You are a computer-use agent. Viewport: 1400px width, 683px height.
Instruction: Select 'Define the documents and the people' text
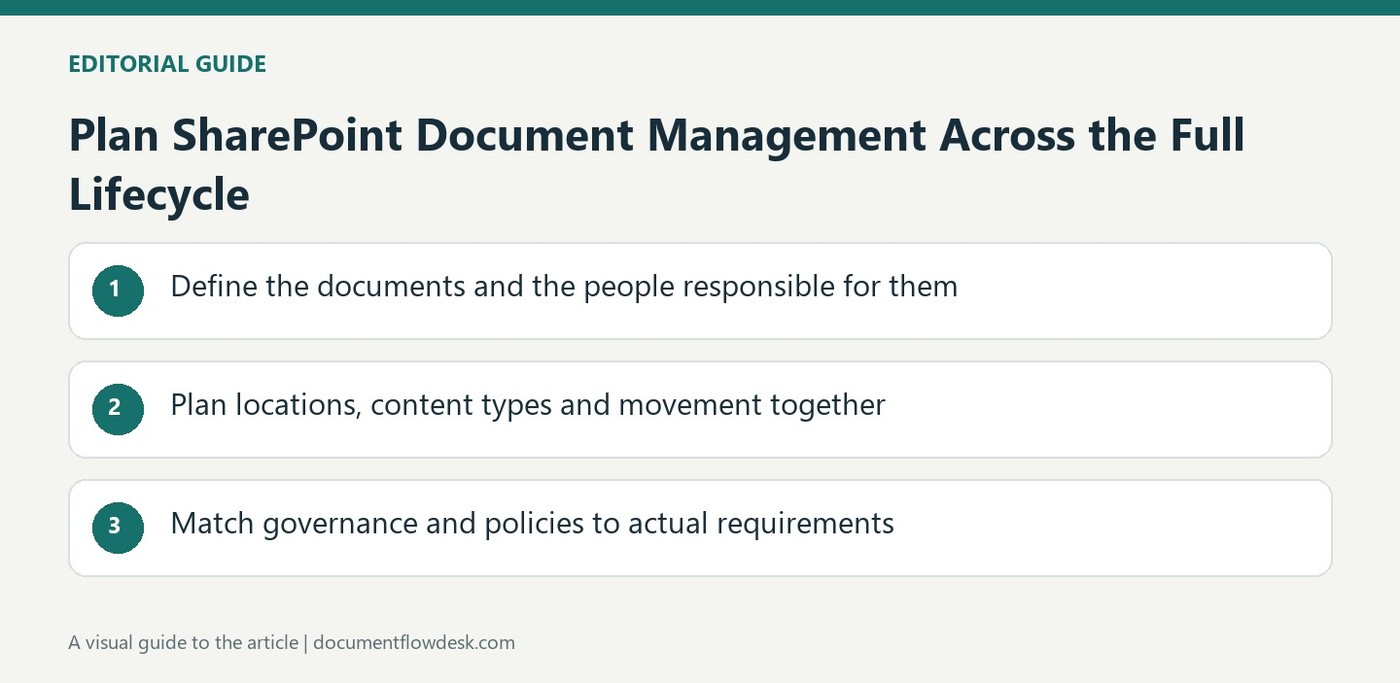421,287
